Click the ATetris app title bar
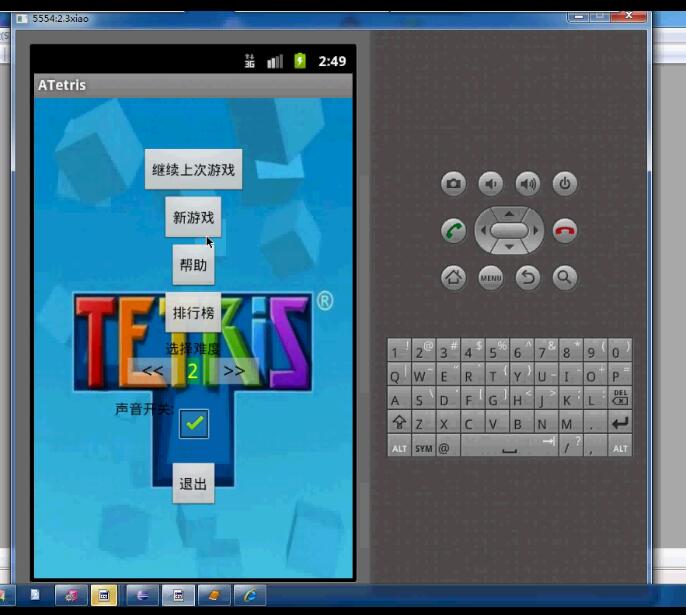Screen dimensions: 686x615 coord(193,85)
